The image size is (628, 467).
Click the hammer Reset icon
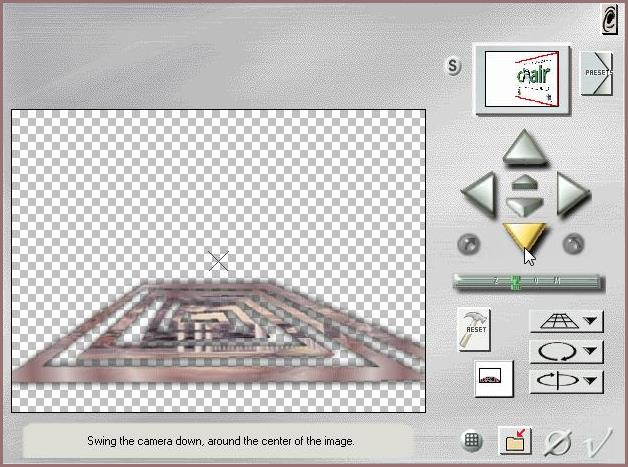(474, 327)
